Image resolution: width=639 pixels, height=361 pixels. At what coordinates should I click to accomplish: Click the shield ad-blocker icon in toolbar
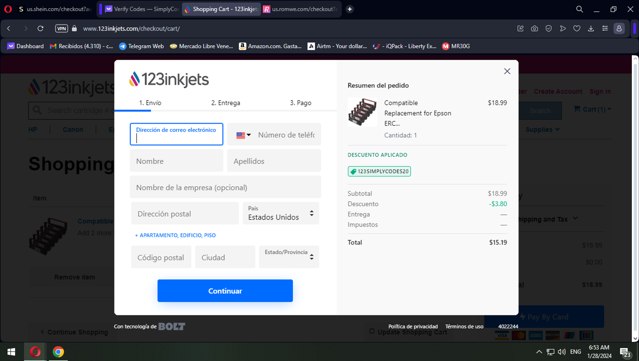coord(549,29)
